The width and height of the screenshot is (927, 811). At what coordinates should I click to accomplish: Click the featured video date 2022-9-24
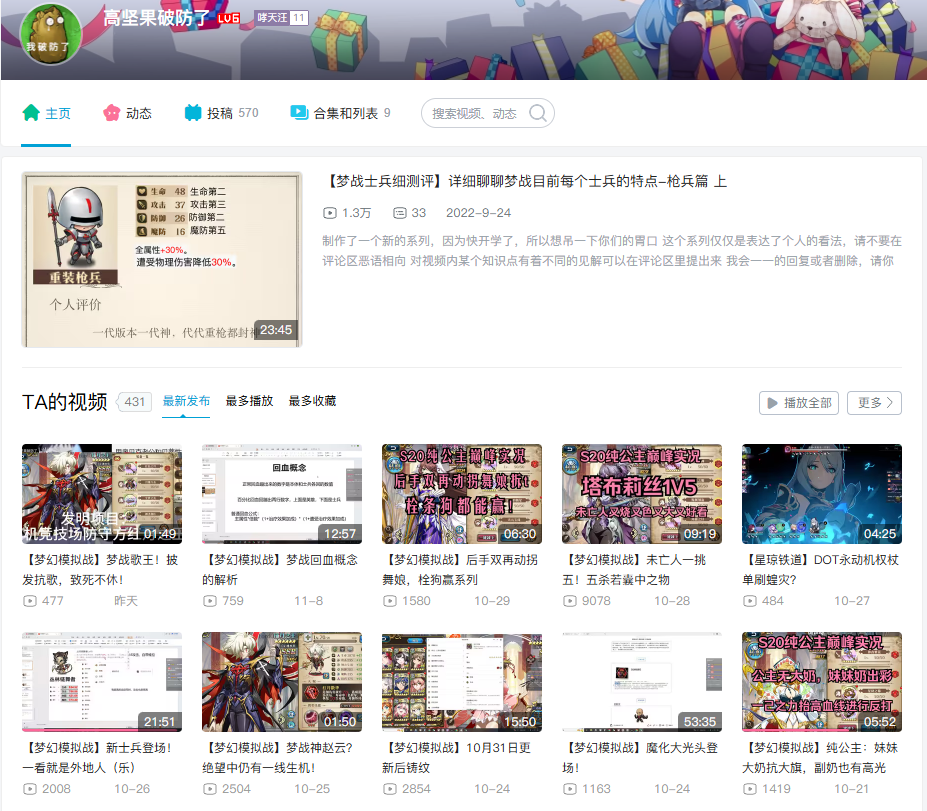(478, 213)
